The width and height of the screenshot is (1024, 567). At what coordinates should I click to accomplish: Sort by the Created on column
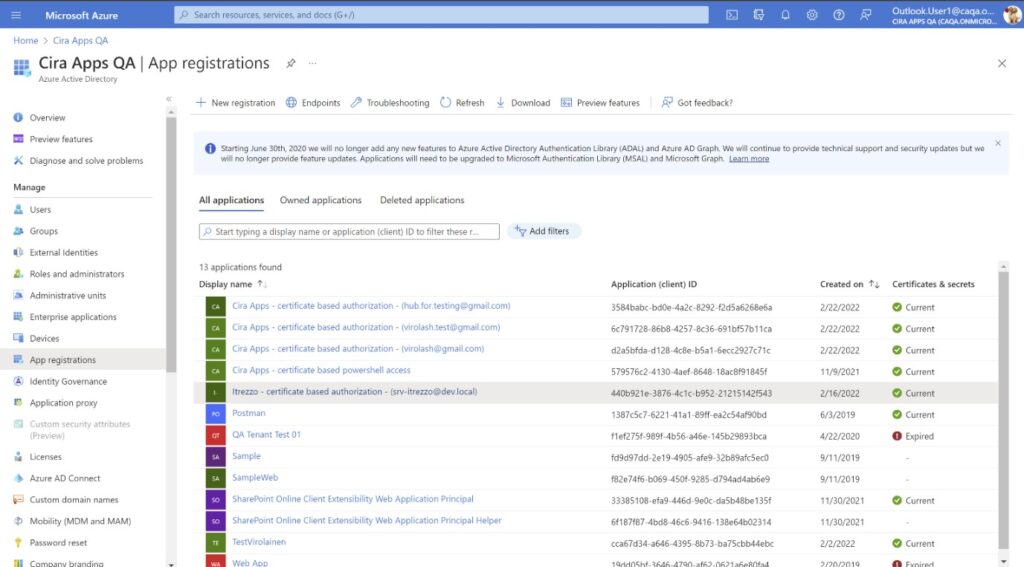[x=849, y=284]
